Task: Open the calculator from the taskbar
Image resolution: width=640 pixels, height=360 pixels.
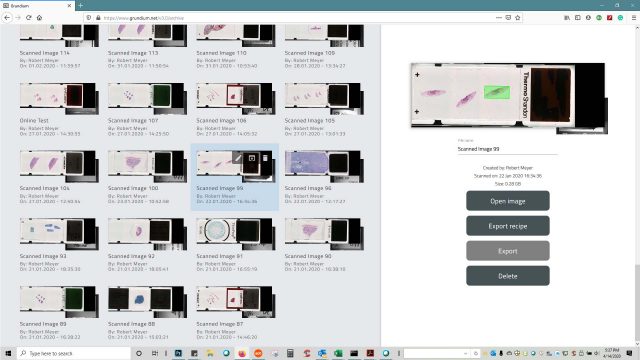Action: point(290,353)
